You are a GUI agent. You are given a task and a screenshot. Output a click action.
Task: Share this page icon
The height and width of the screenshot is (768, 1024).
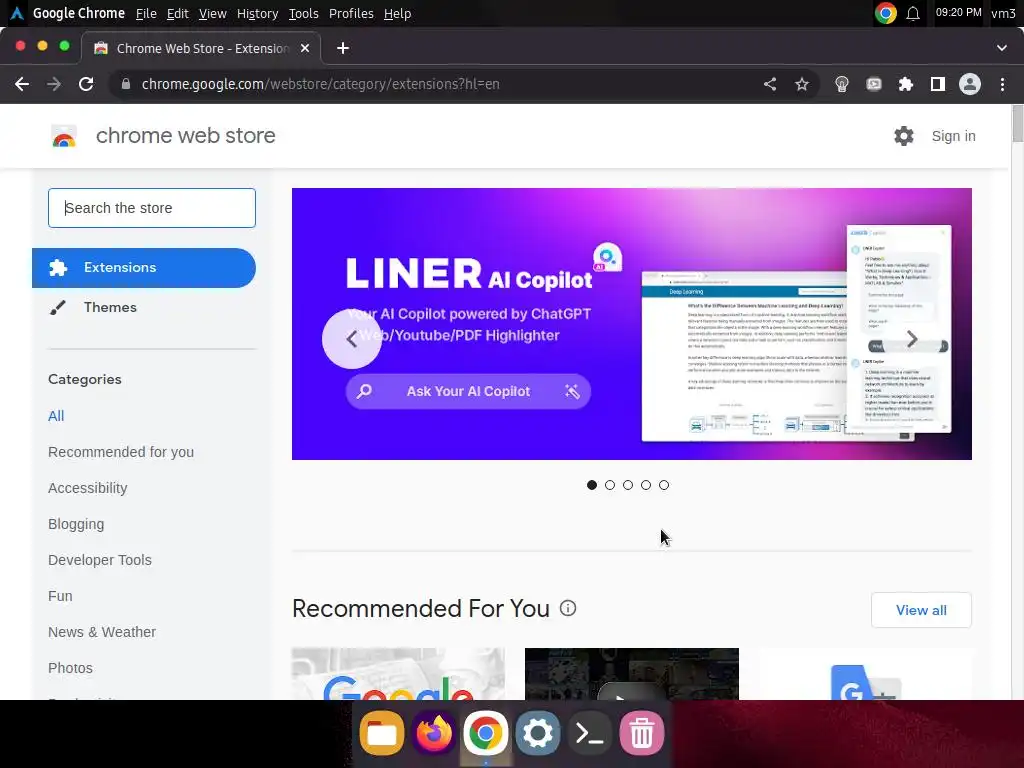770,84
